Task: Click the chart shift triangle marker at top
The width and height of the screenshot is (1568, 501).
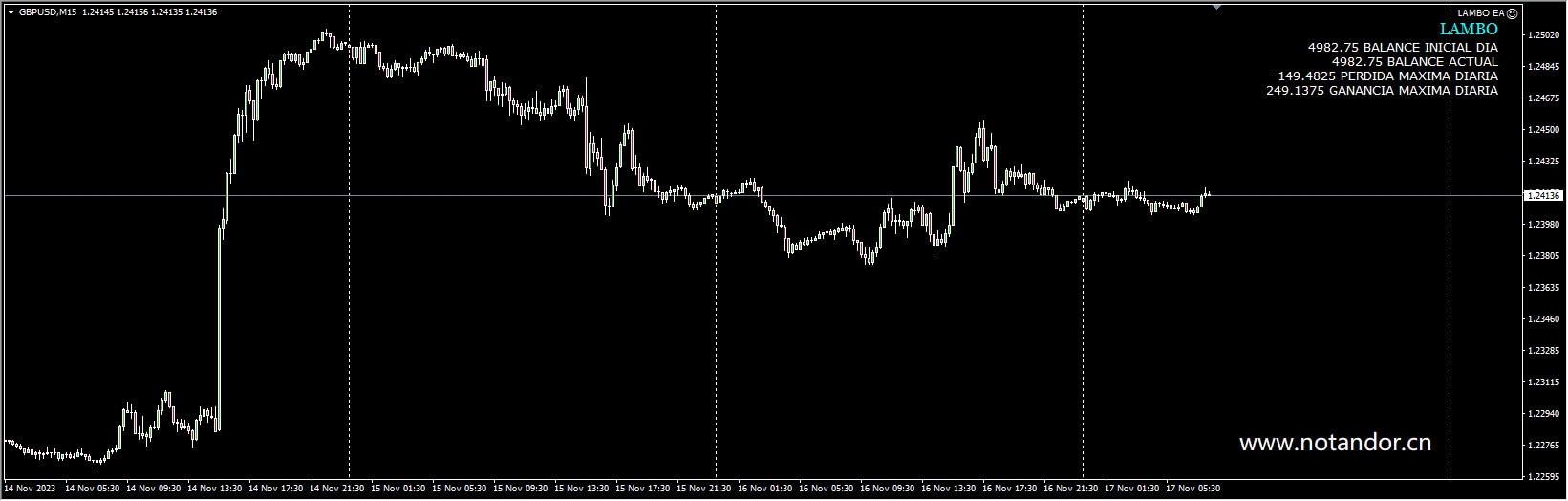Action: tap(1216, 6)
